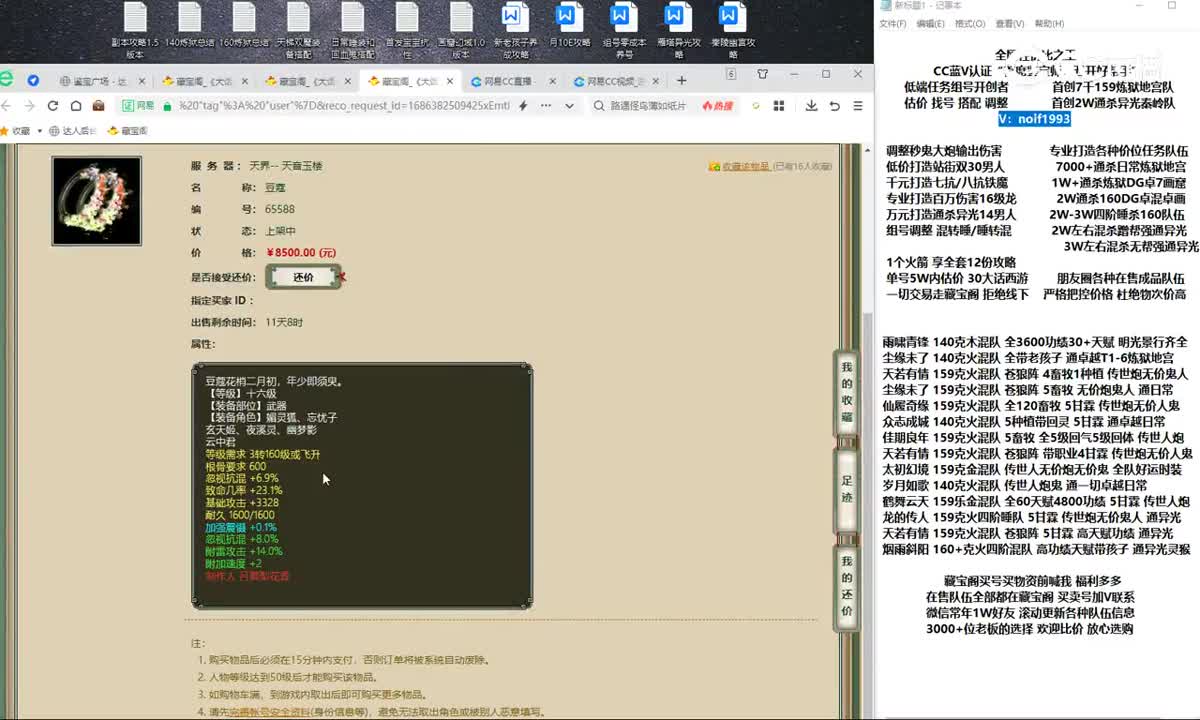Open the 收藏 bookmarks star
The width and height of the screenshot is (1200, 720).
15,130
